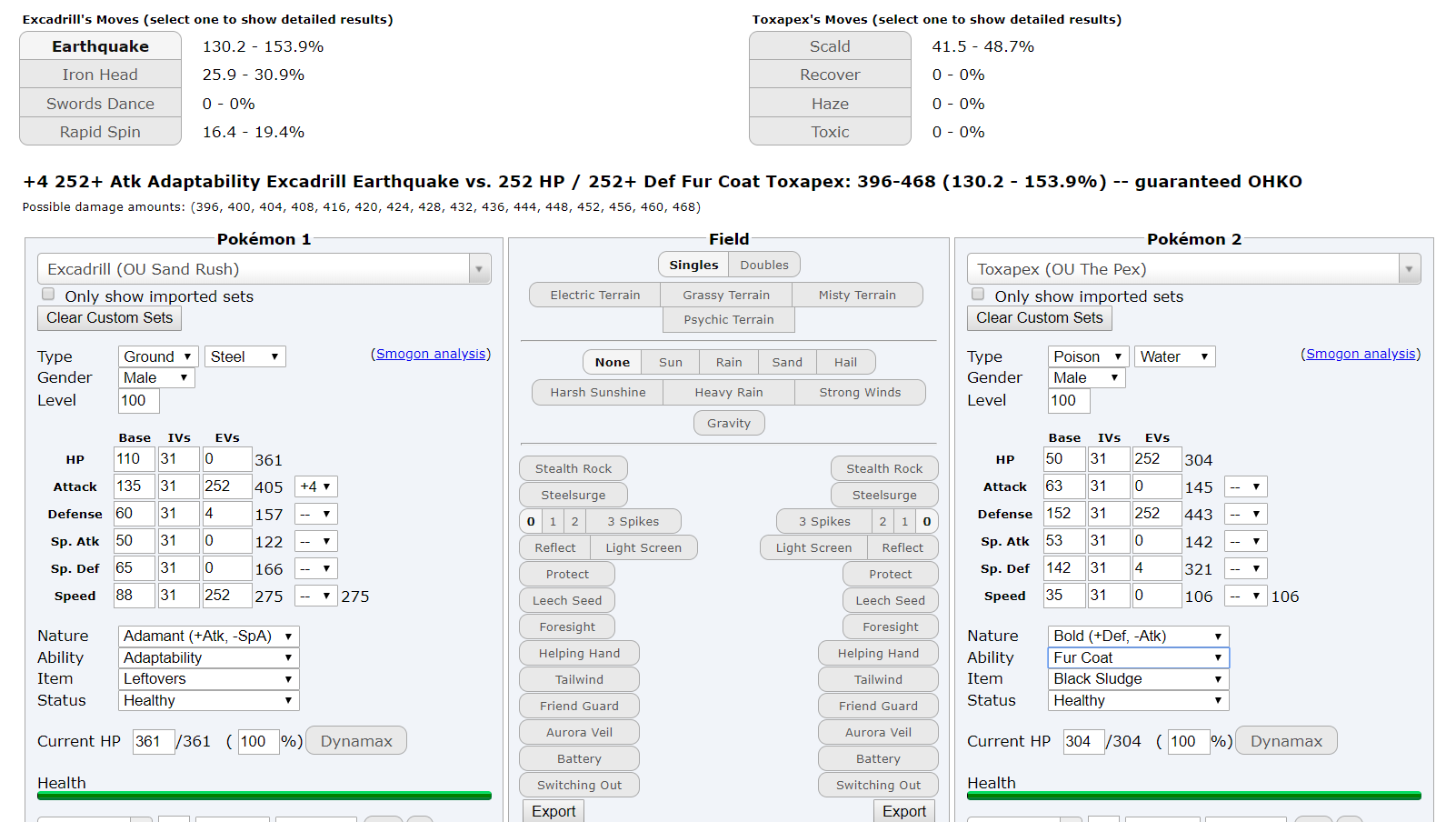Switch to Doubles format

click(764, 265)
